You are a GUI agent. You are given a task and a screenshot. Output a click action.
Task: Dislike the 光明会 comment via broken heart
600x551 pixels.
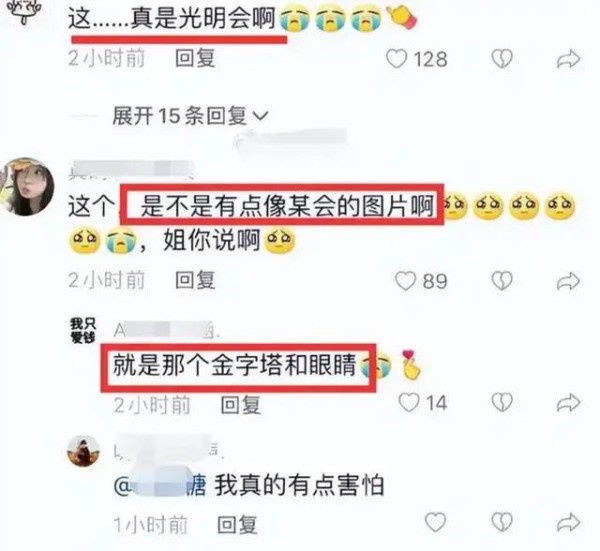point(501,59)
